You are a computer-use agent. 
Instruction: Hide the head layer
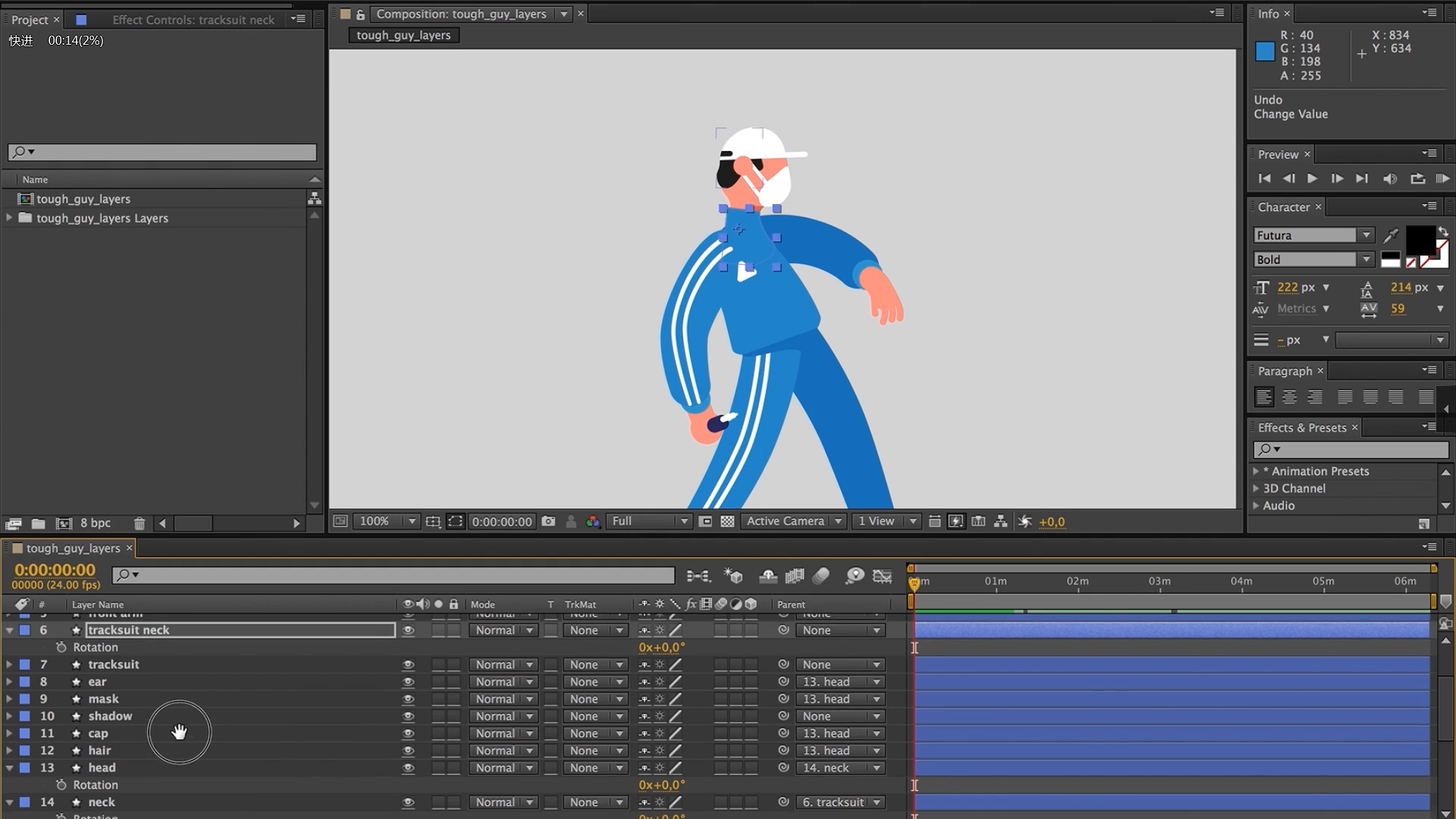tap(408, 767)
